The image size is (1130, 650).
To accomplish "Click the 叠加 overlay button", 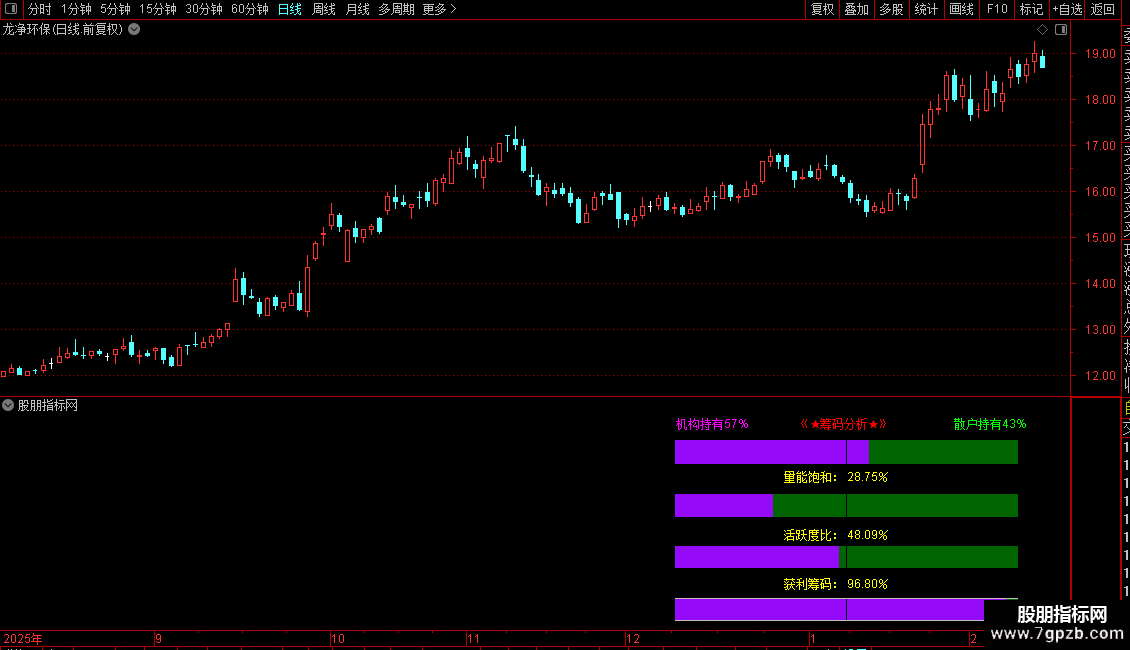I will [x=857, y=9].
